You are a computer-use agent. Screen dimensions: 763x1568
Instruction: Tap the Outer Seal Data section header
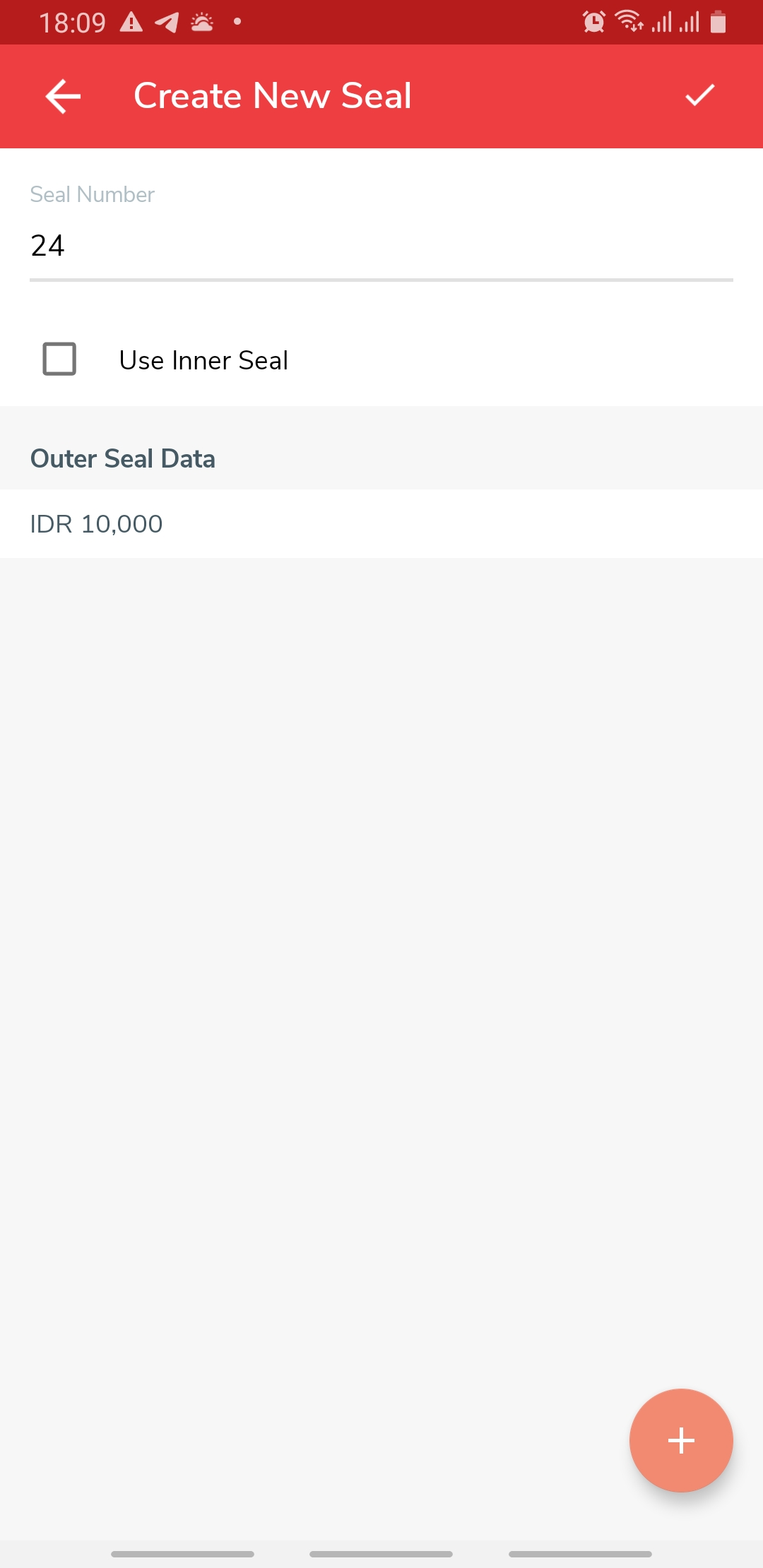[x=123, y=458]
